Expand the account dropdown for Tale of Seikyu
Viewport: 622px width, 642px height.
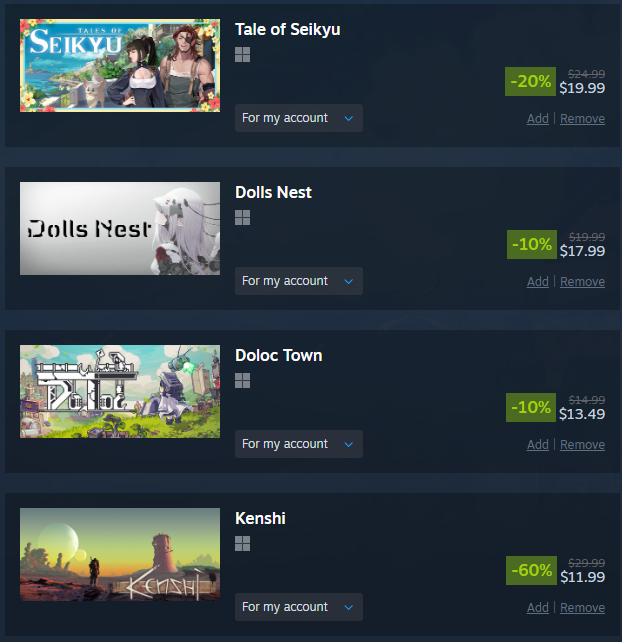pyautogui.click(x=299, y=118)
